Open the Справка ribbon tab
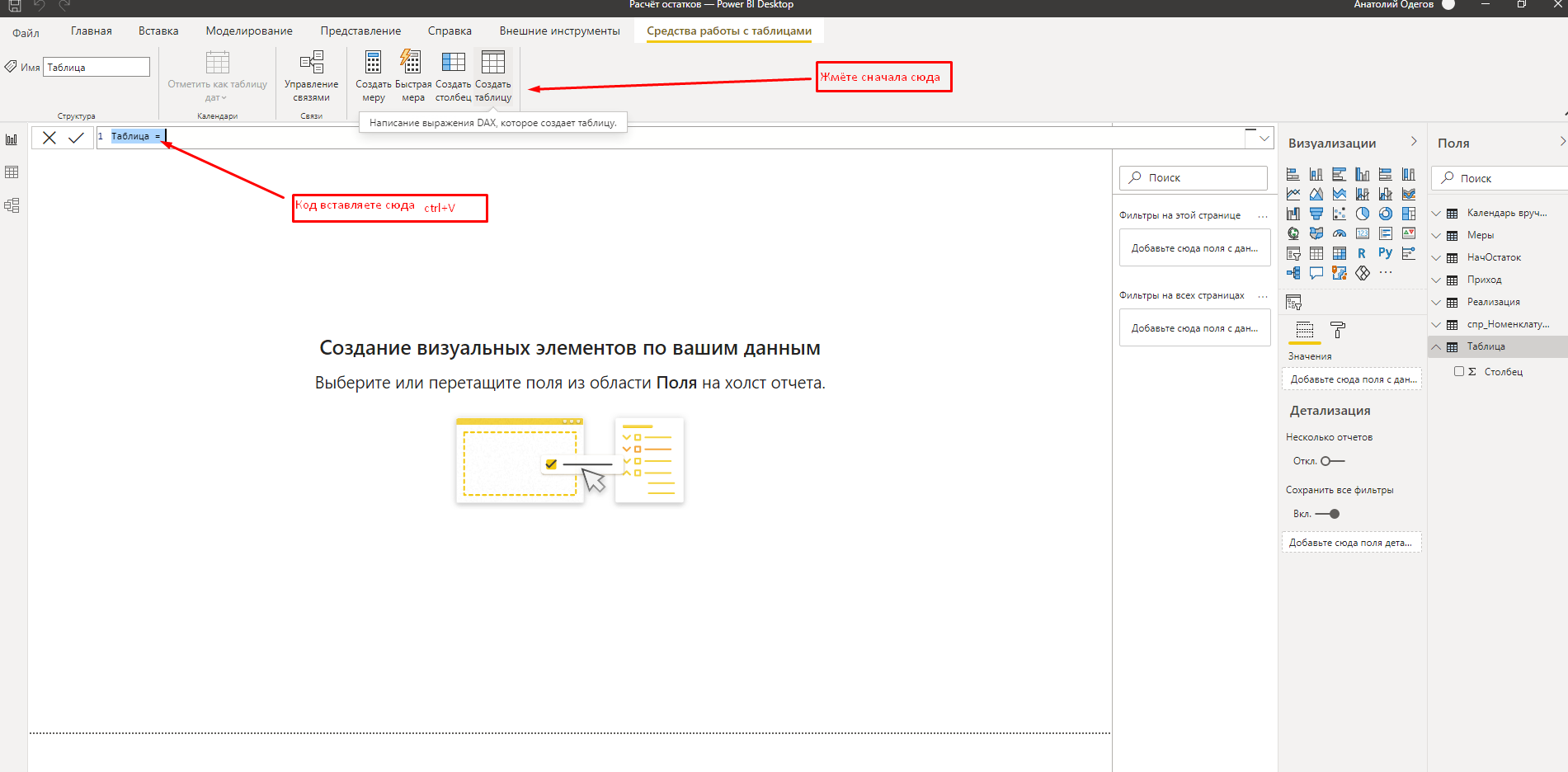Image resolution: width=1568 pixels, height=772 pixels. point(450,31)
